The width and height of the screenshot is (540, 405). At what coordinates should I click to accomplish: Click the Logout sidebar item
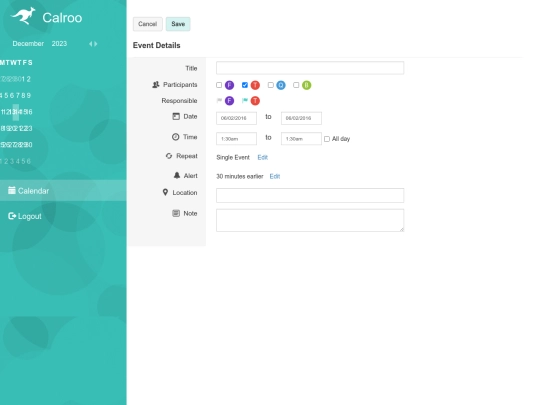(25, 216)
